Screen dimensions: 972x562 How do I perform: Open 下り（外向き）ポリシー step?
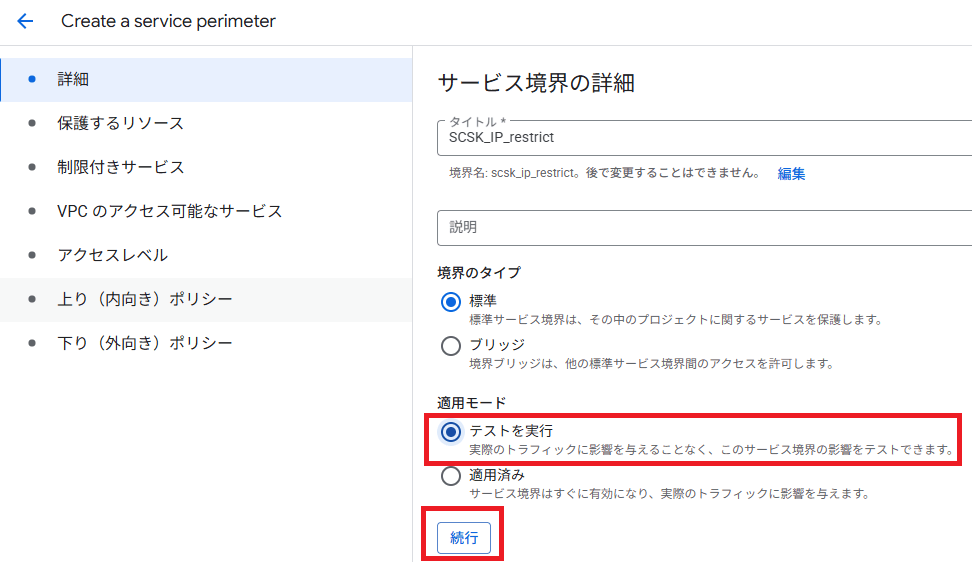(x=144, y=343)
